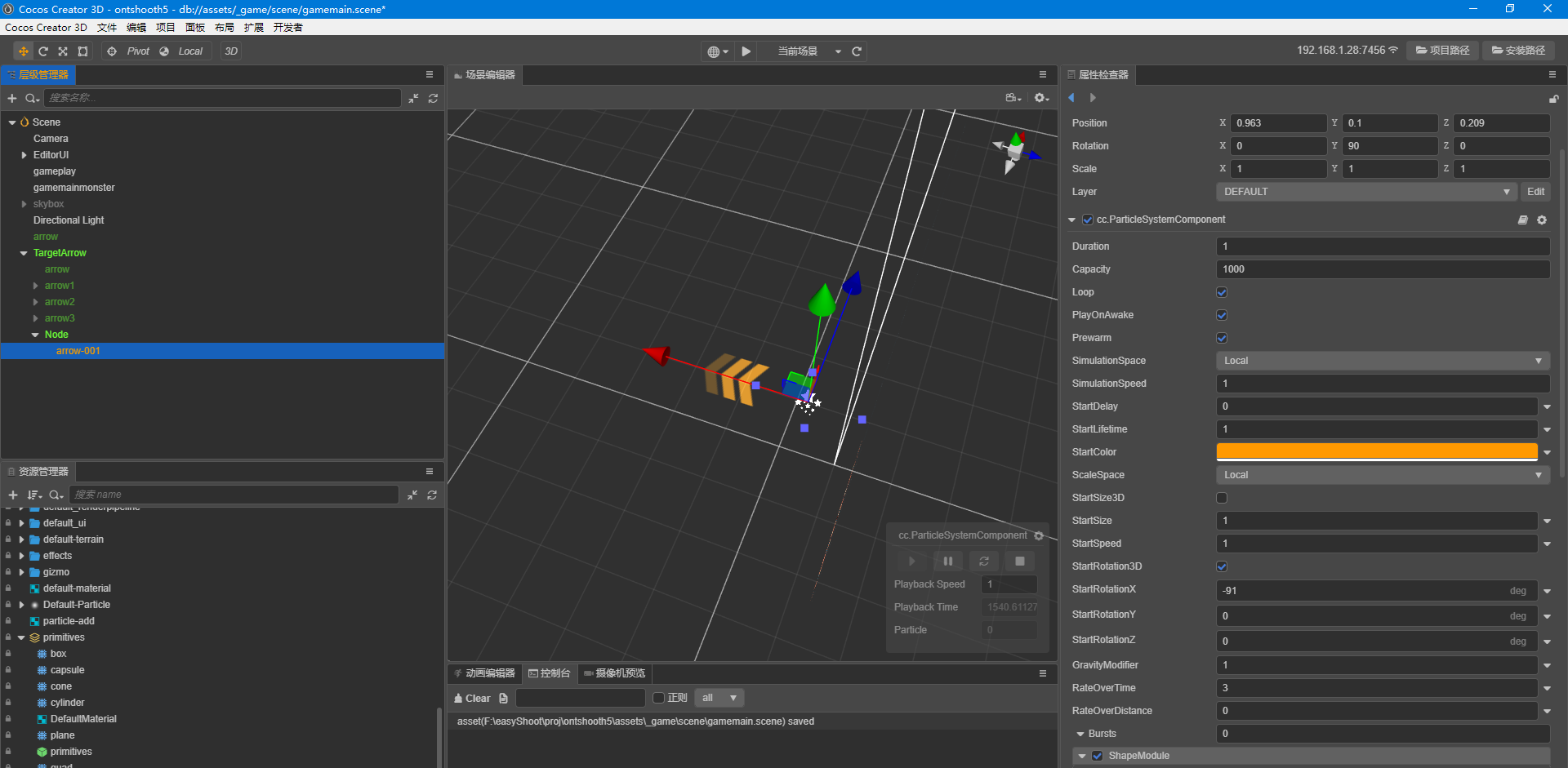Toggle the ShapeModule enable checkbox
The width and height of the screenshot is (1568, 768).
(x=1098, y=756)
